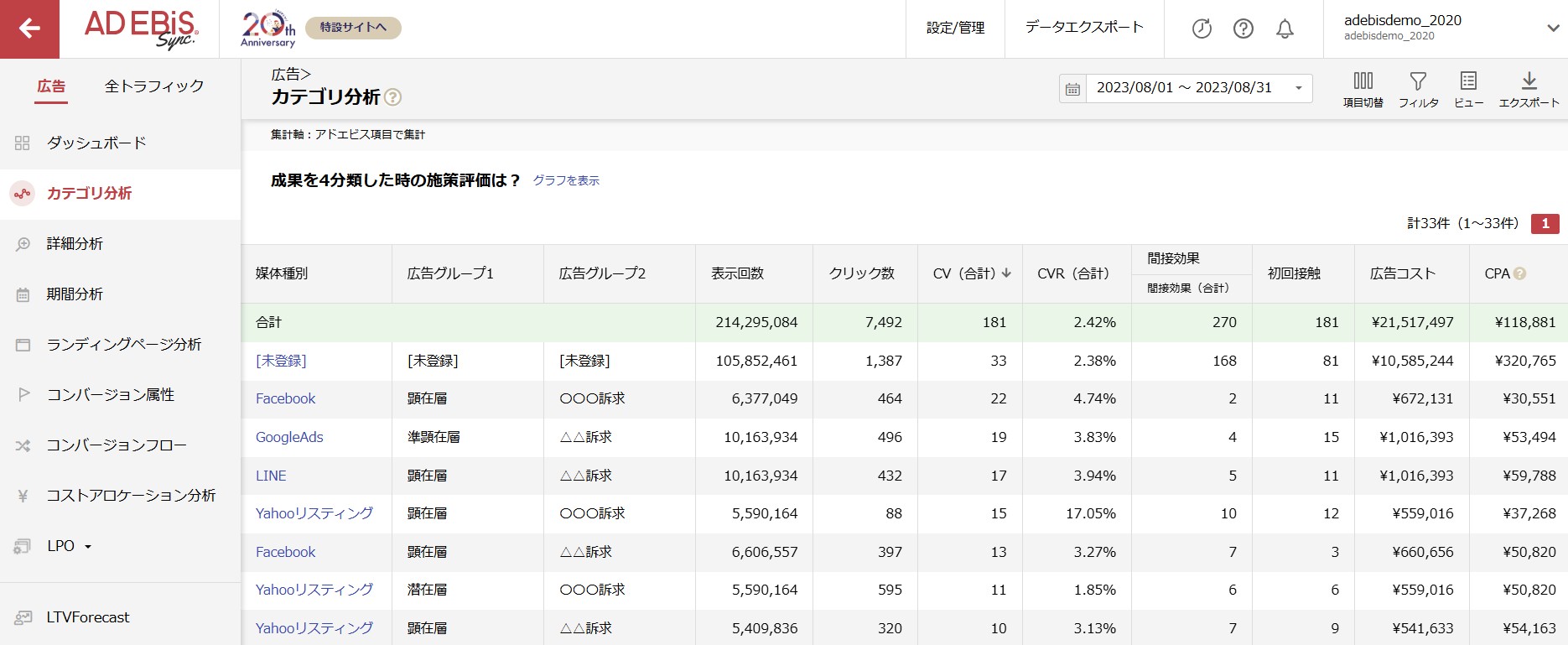Viewport: 1568px width, 645px height.
Task: Click the 期間分析 calendar icon
Action: click(23, 294)
